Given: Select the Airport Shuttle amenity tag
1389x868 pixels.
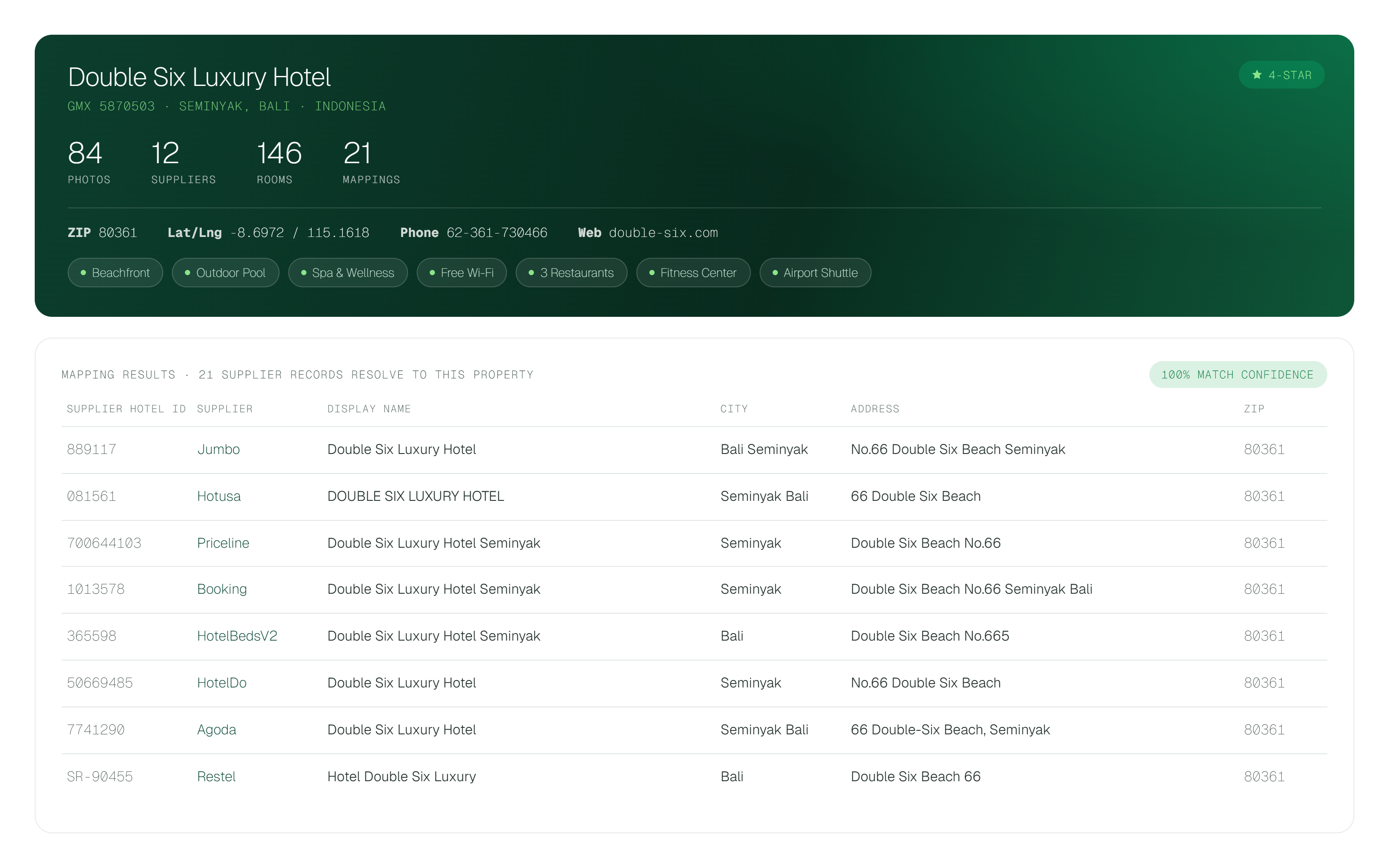Looking at the screenshot, I should [x=815, y=273].
